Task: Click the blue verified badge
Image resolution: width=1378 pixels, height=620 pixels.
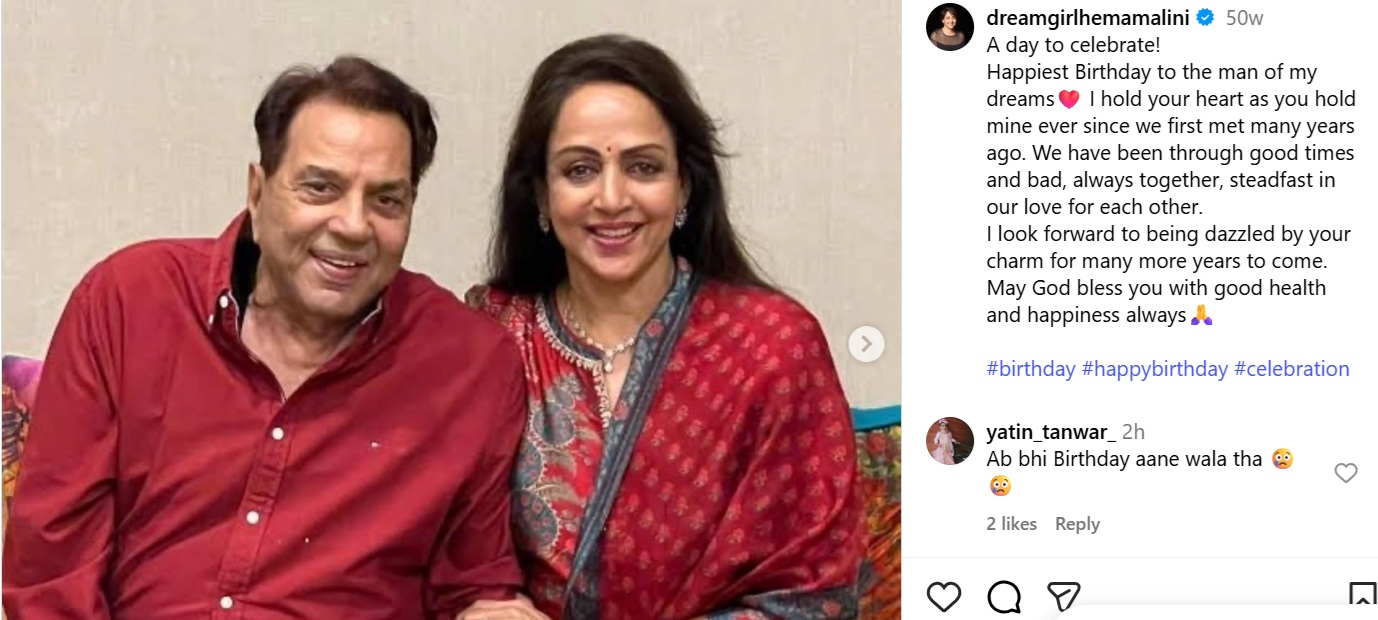Action: (1206, 18)
